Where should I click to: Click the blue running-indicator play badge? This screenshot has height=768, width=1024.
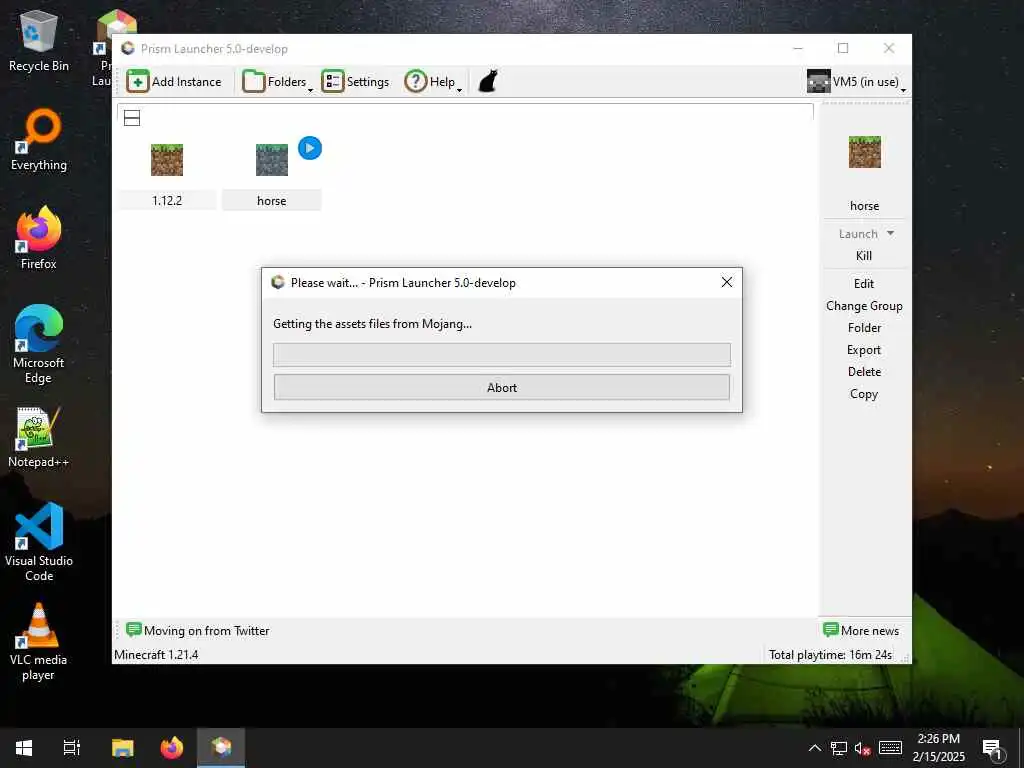click(x=310, y=148)
